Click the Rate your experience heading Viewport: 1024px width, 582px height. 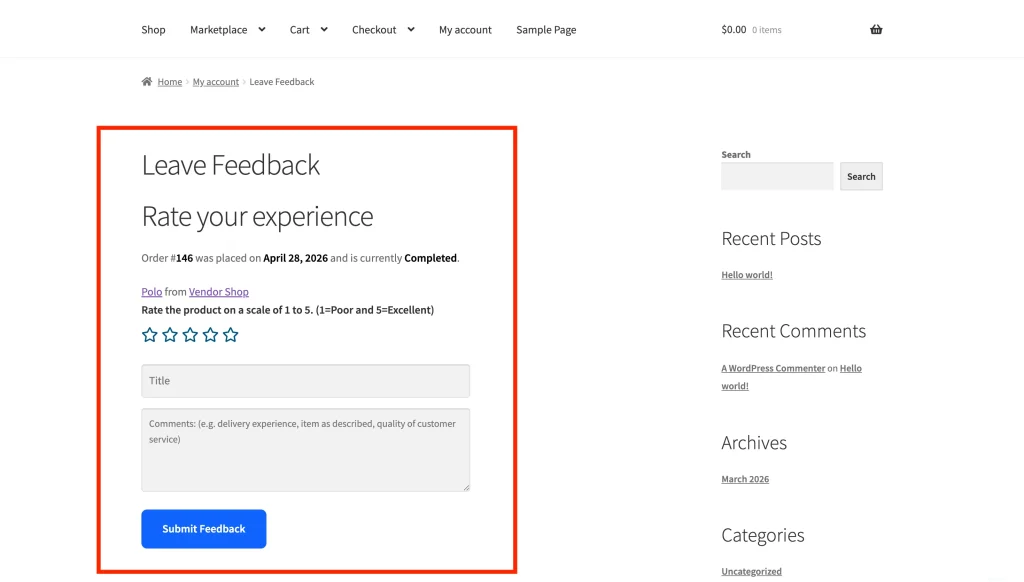click(257, 216)
